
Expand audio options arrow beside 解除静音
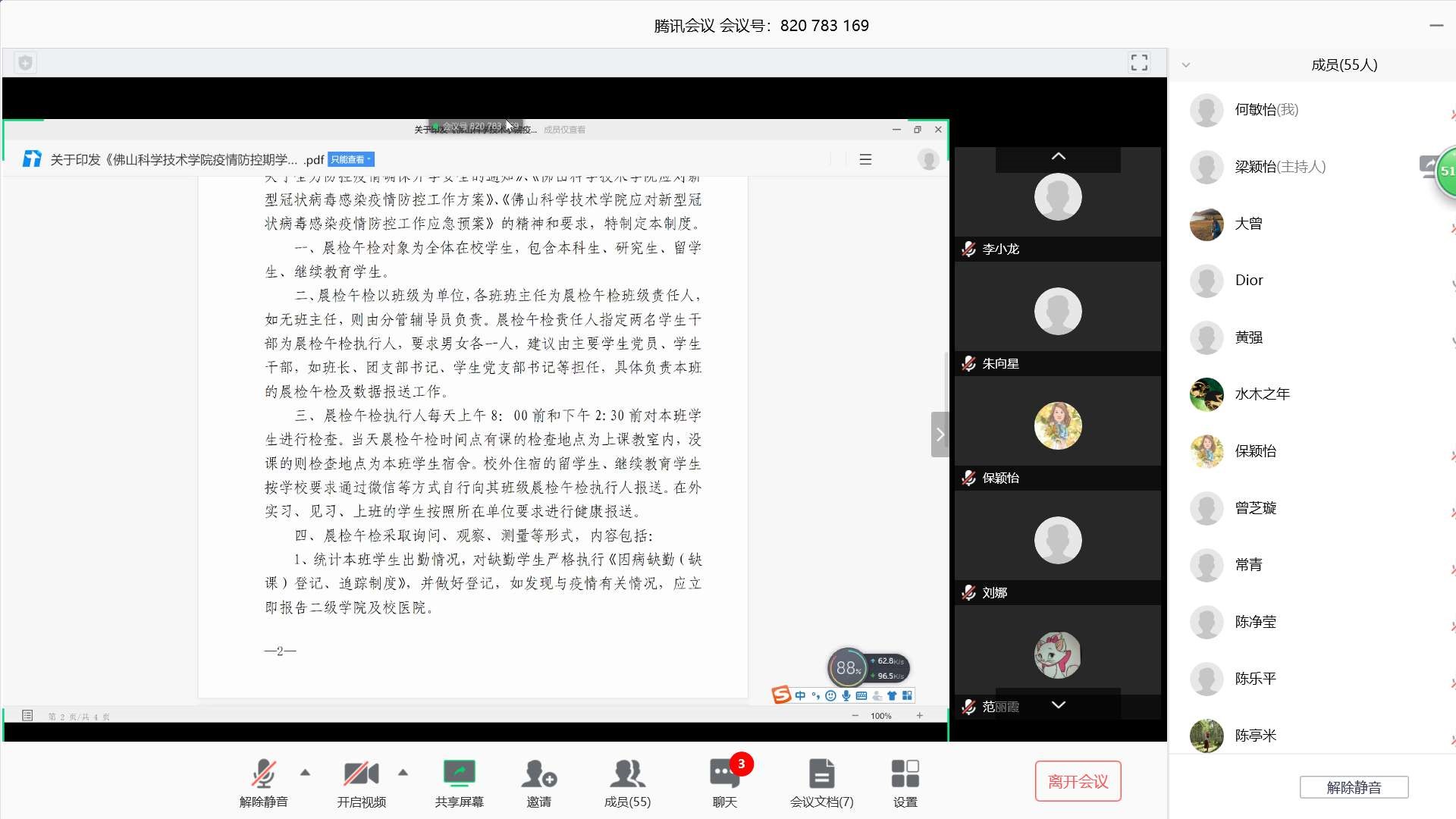[305, 773]
